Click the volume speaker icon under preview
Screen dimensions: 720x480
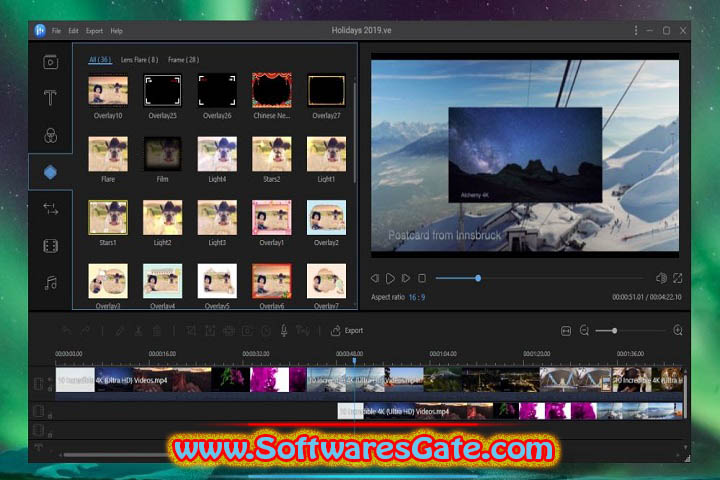(661, 278)
